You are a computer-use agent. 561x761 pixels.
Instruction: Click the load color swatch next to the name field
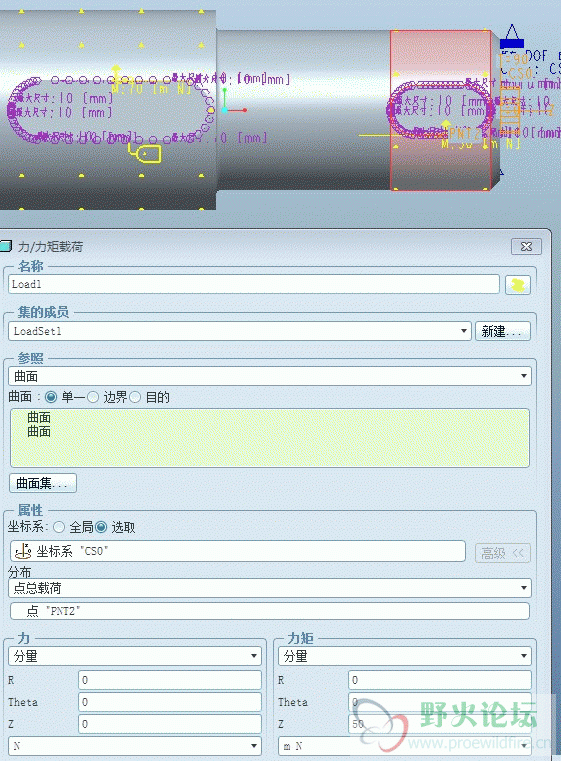pos(517,285)
